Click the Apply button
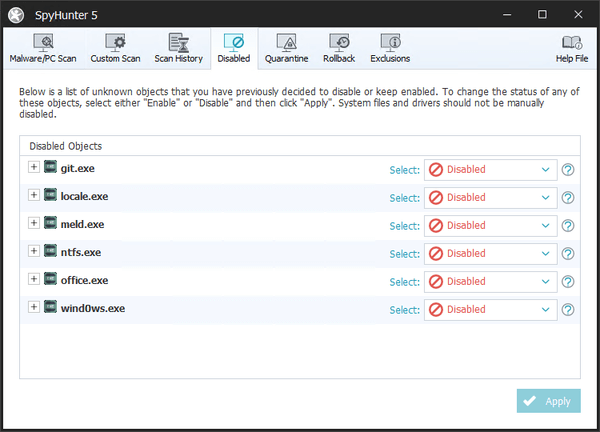600x432 pixels. [548, 401]
